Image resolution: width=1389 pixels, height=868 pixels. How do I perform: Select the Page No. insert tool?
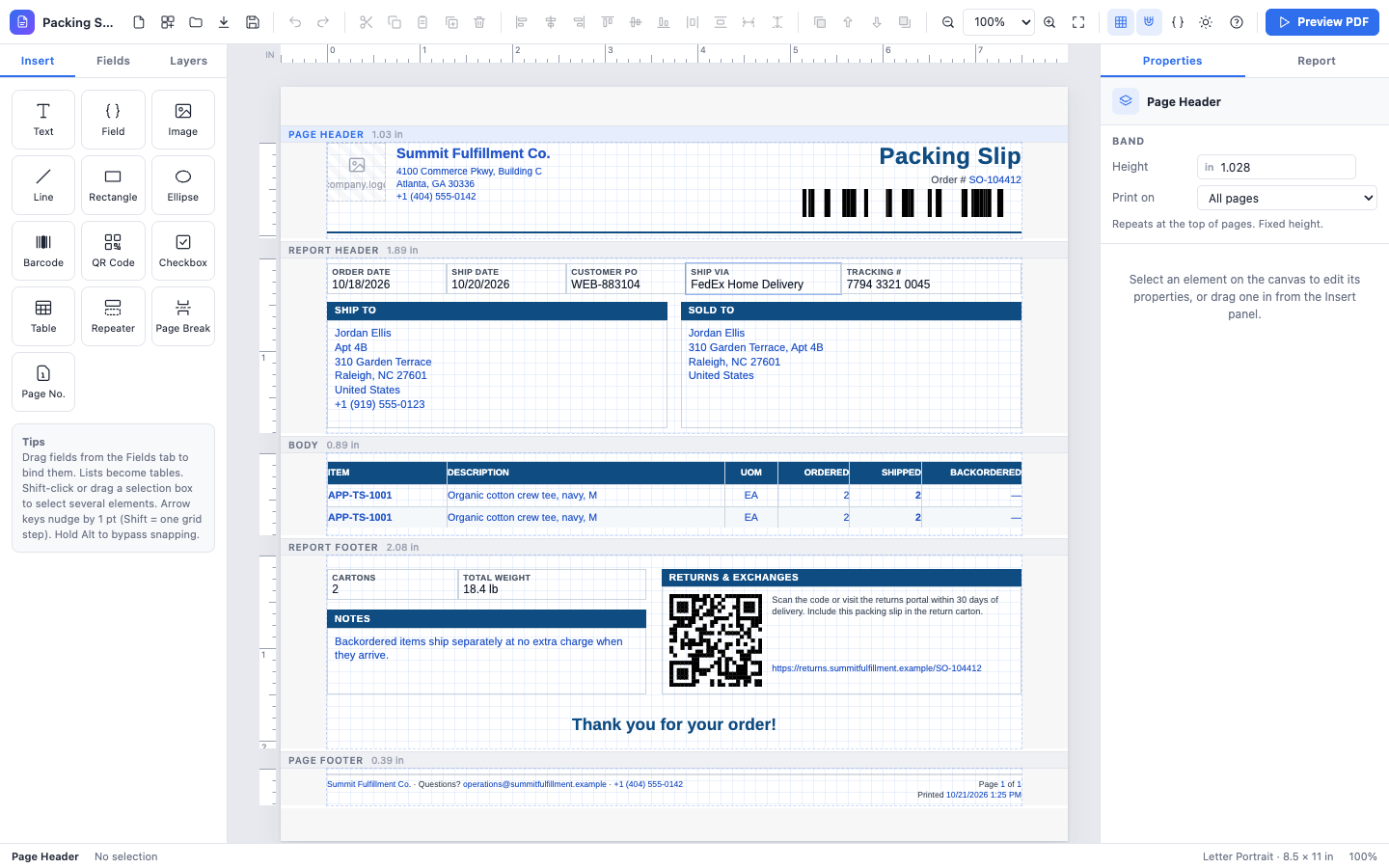(x=43, y=382)
